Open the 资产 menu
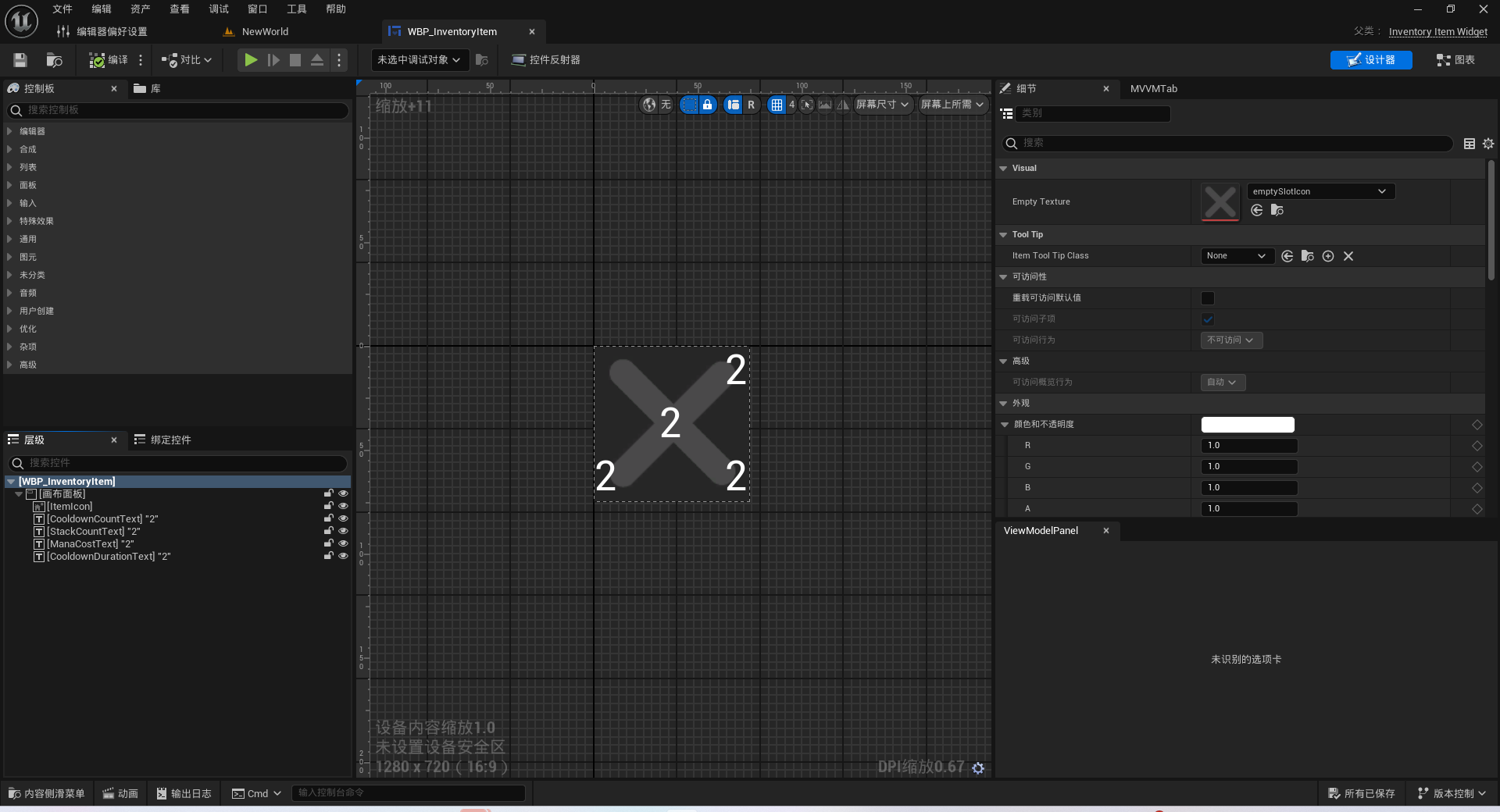Viewport: 1500px width, 812px height. coord(141,9)
